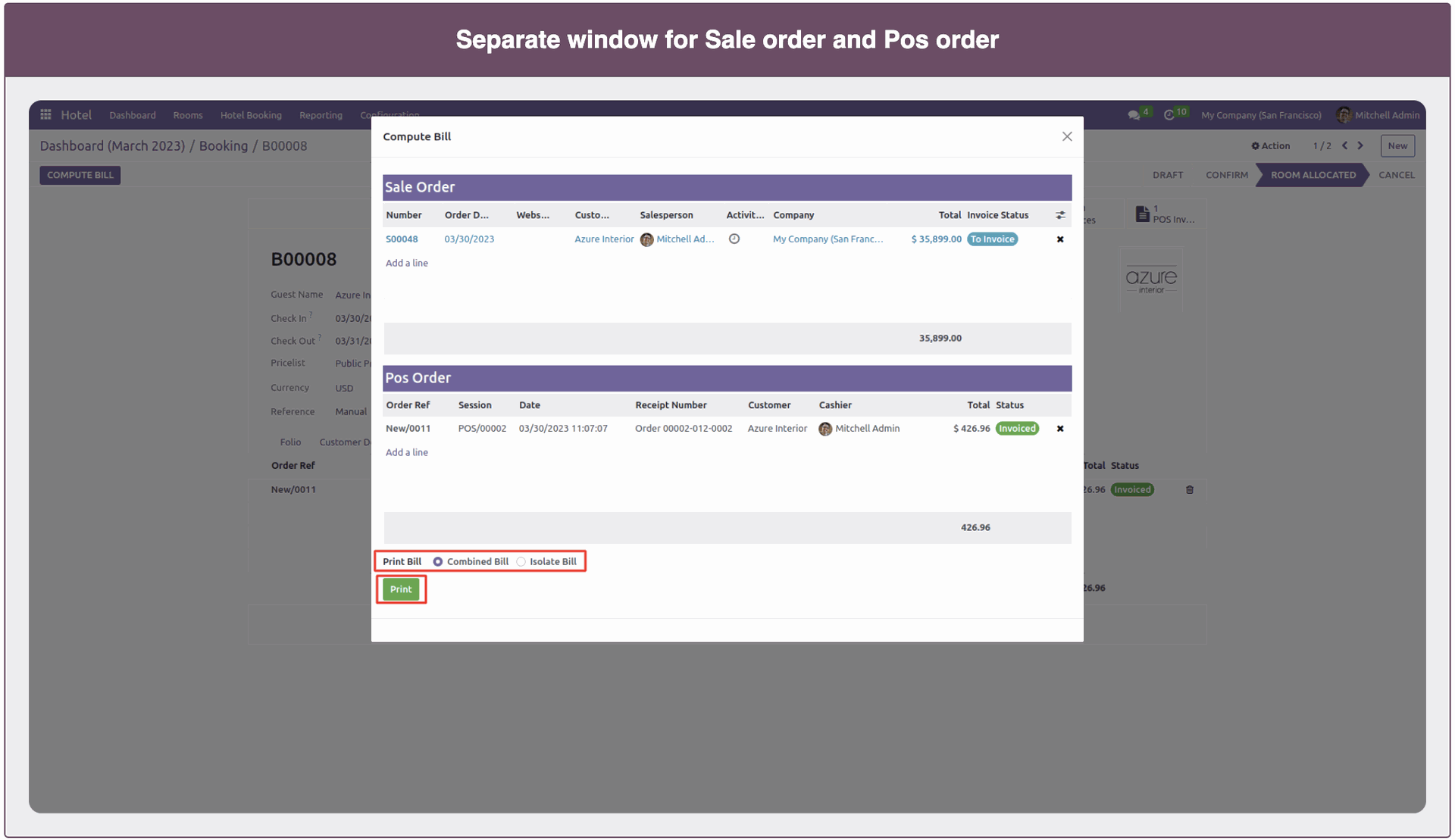Sort by Salesperson column header
The width and height of the screenshot is (1455, 840).
click(666, 215)
